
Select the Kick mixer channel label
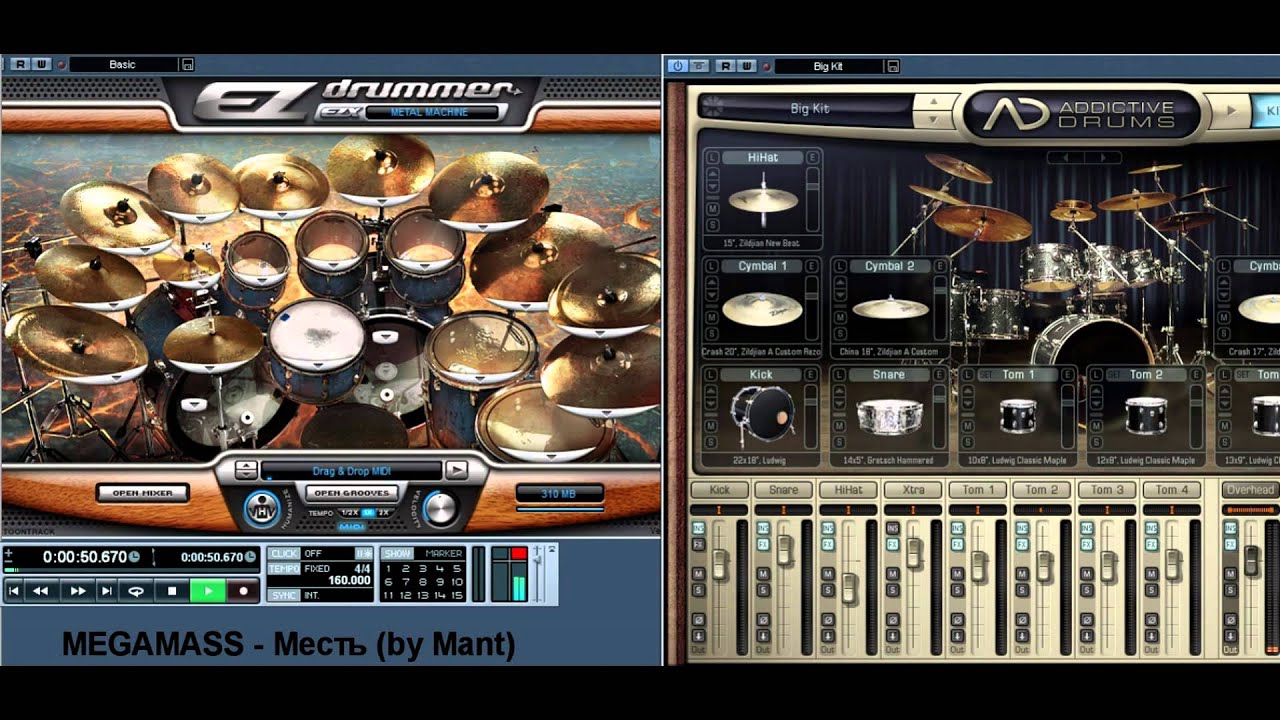click(x=719, y=490)
